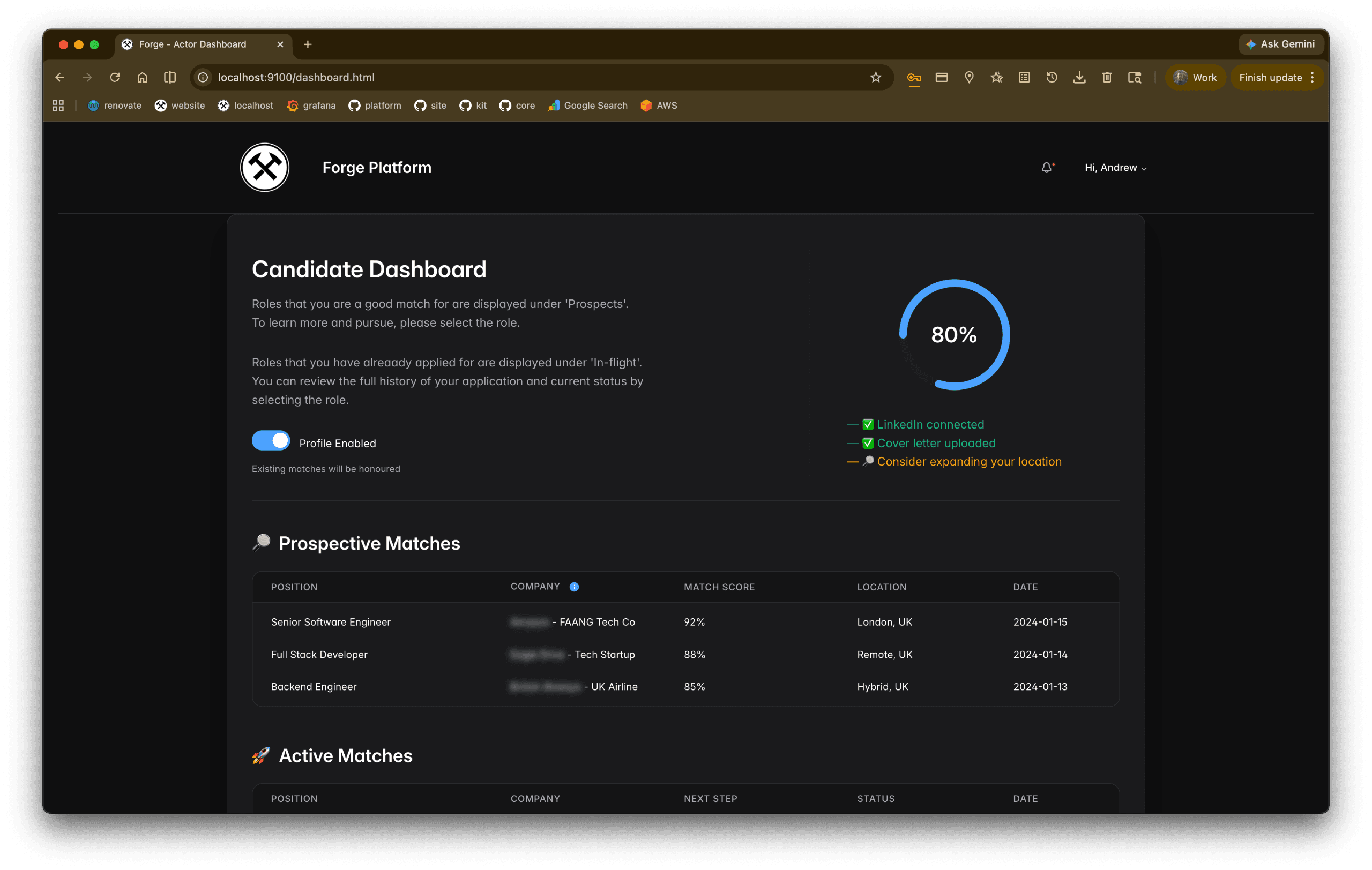Expand the Hi, Andrew user menu

[1116, 167]
